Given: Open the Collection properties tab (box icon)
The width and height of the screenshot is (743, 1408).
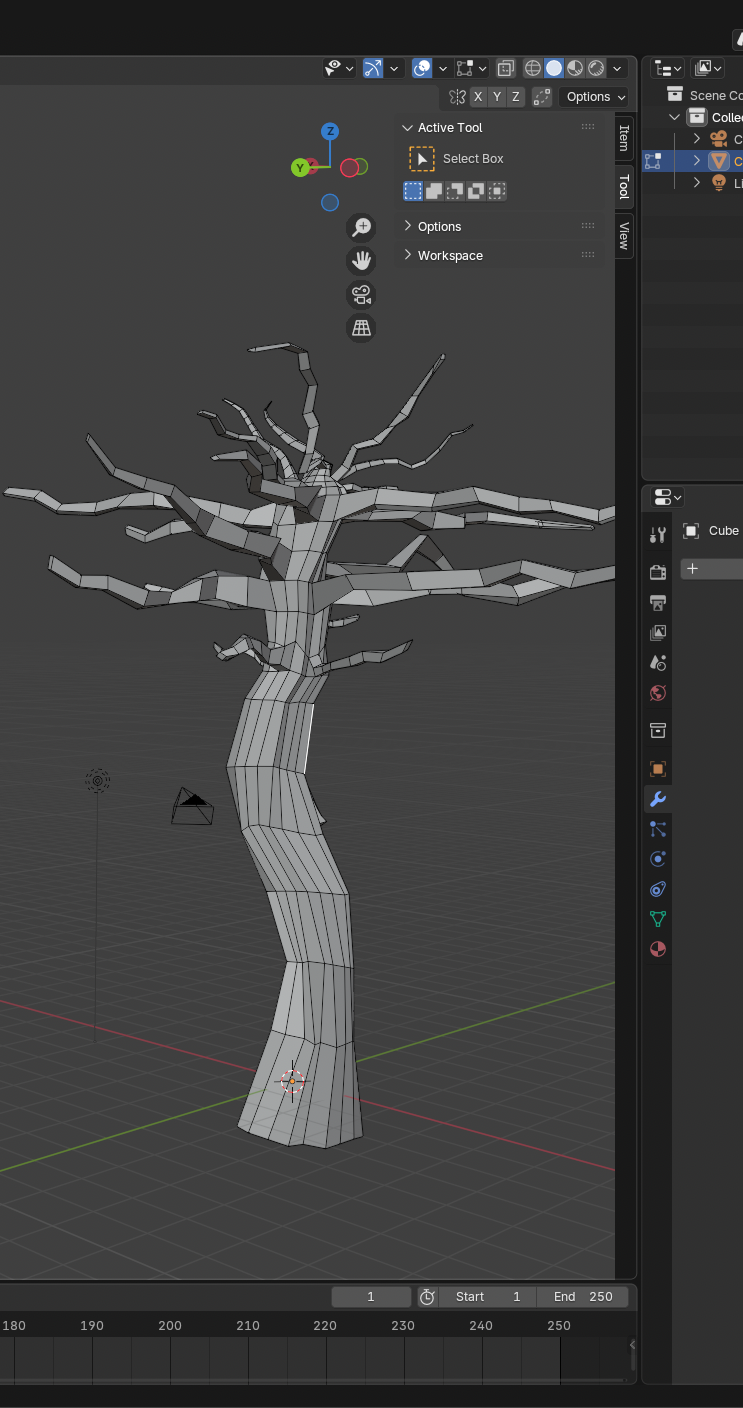Looking at the screenshot, I should click(x=658, y=730).
